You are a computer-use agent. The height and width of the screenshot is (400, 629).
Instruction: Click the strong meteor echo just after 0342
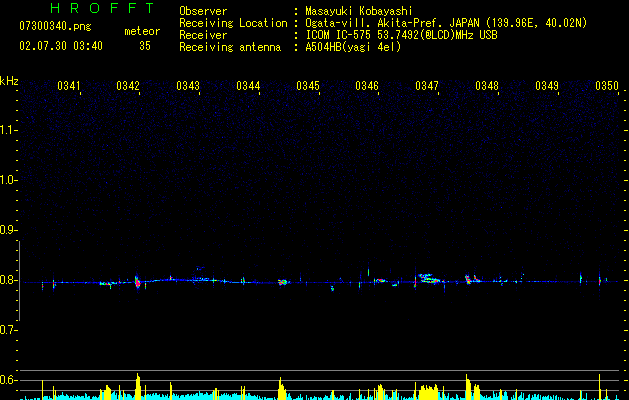pos(137,282)
